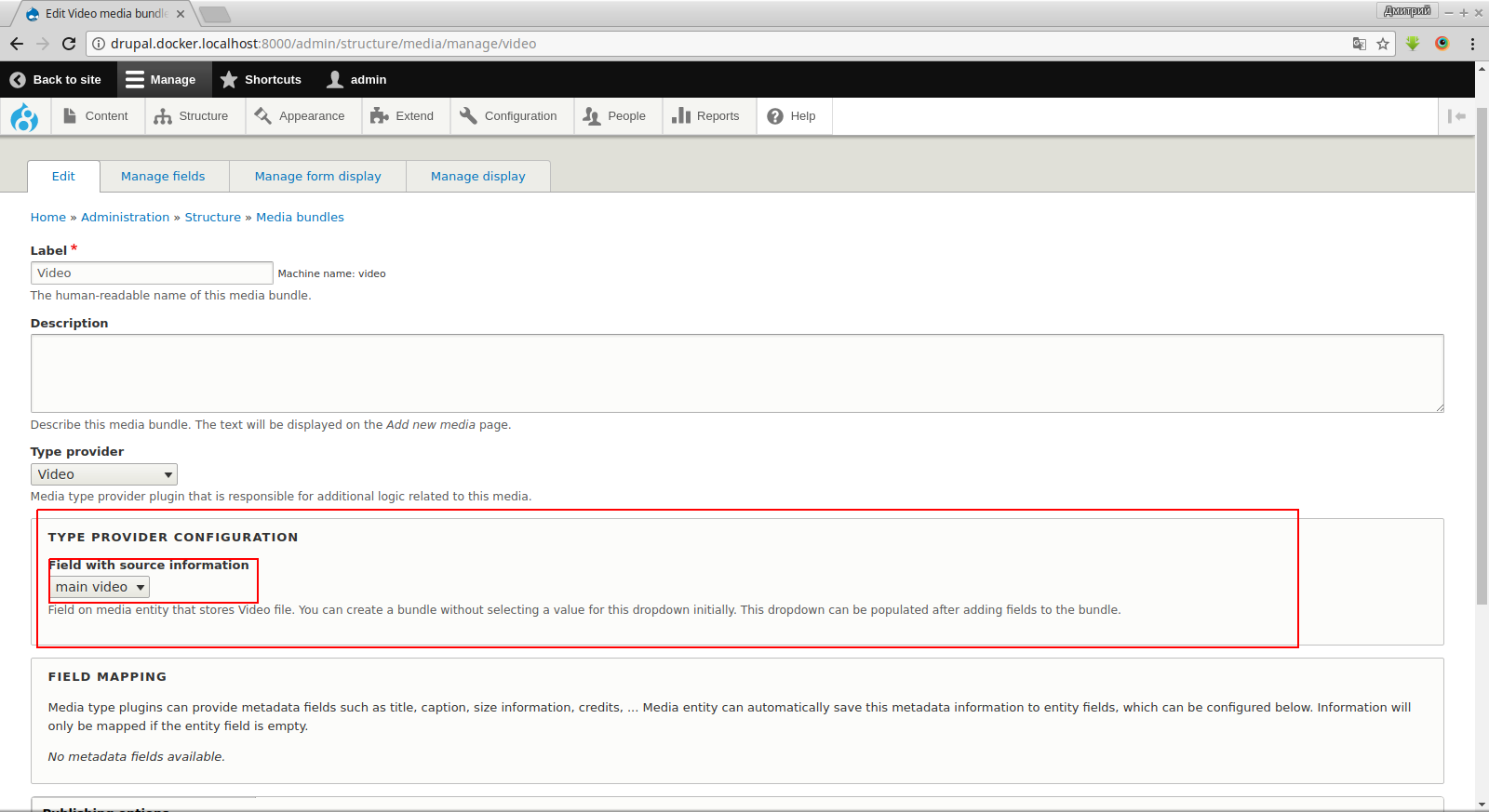Click the Label text field
The image size is (1489, 812).
pyautogui.click(x=152, y=273)
